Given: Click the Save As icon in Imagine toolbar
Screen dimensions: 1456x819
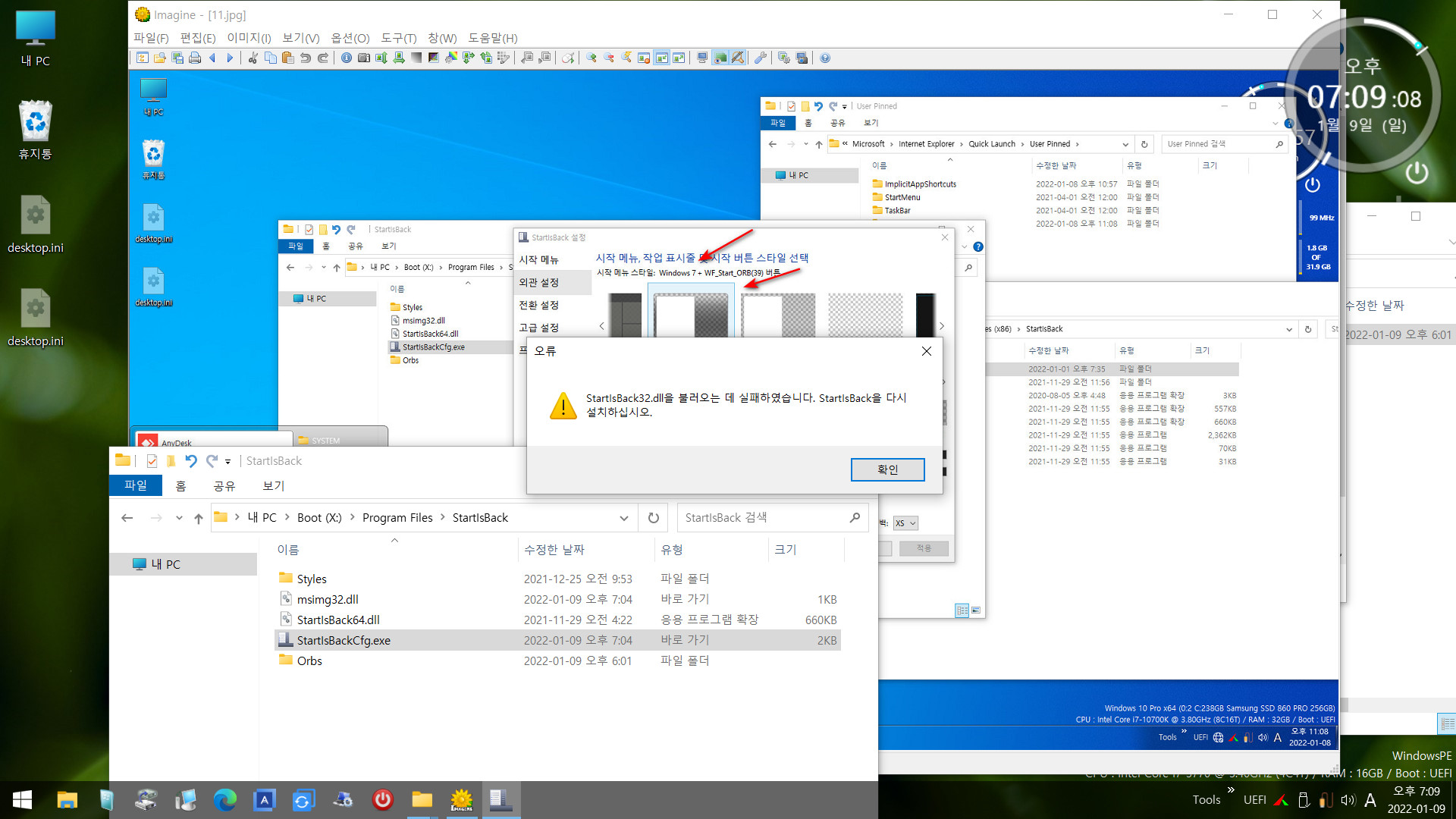Looking at the screenshot, I should pyautogui.click(x=177, y=58).
